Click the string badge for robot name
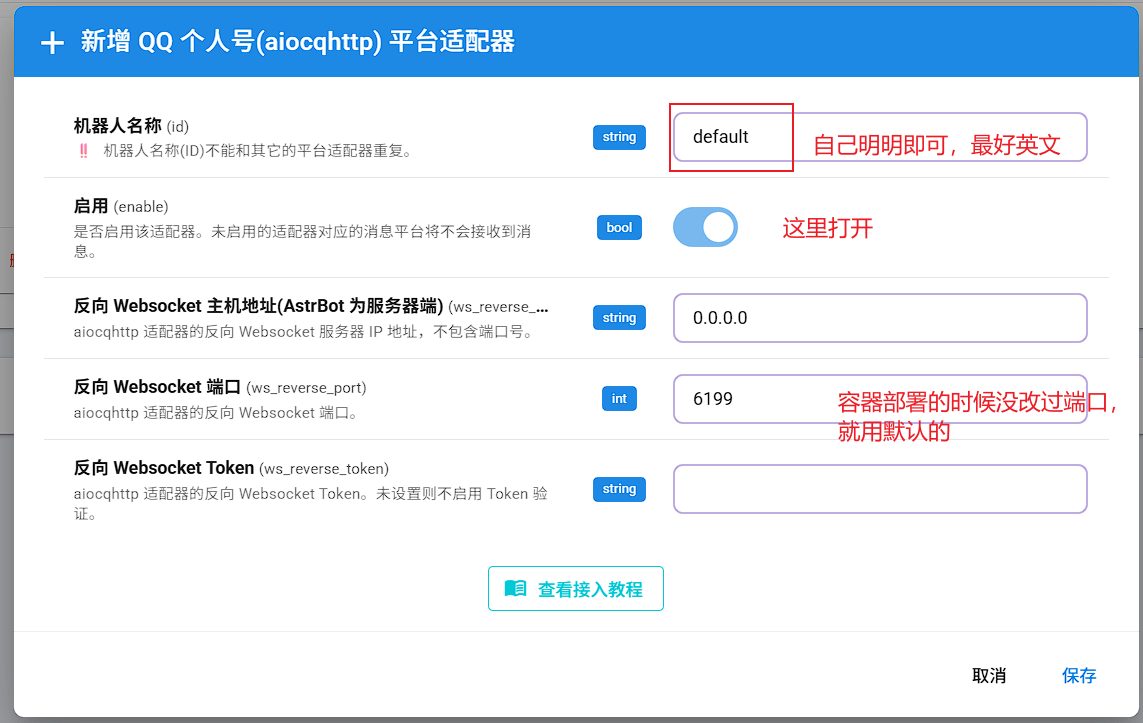Viewport: 1143px width, 723px height. [x=619, y=137]
